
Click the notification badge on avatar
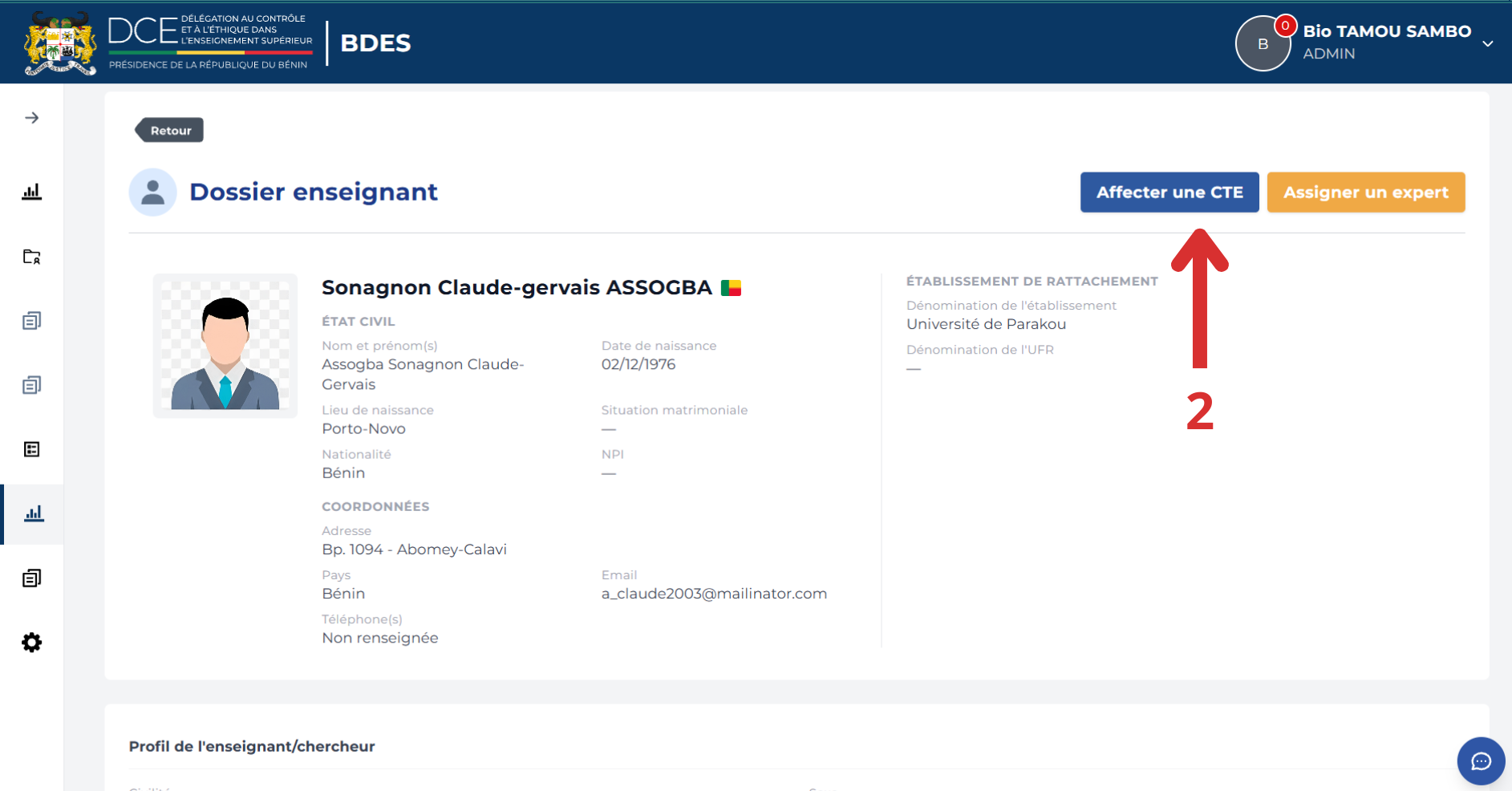[x=1285, y=26]
